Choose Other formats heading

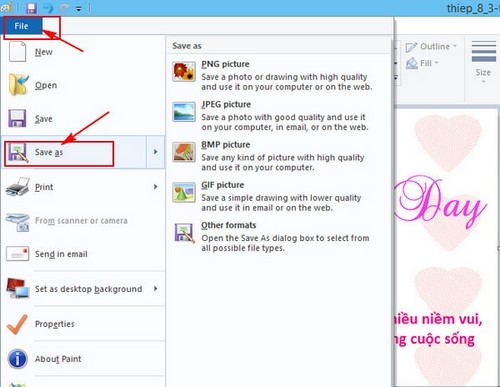click(229, 225)
